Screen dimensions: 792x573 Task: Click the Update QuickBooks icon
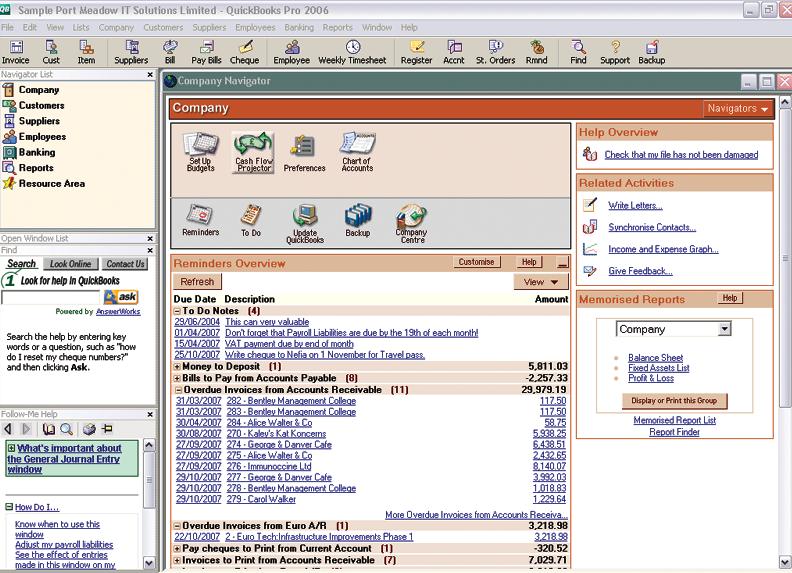[x=305, y=224]
